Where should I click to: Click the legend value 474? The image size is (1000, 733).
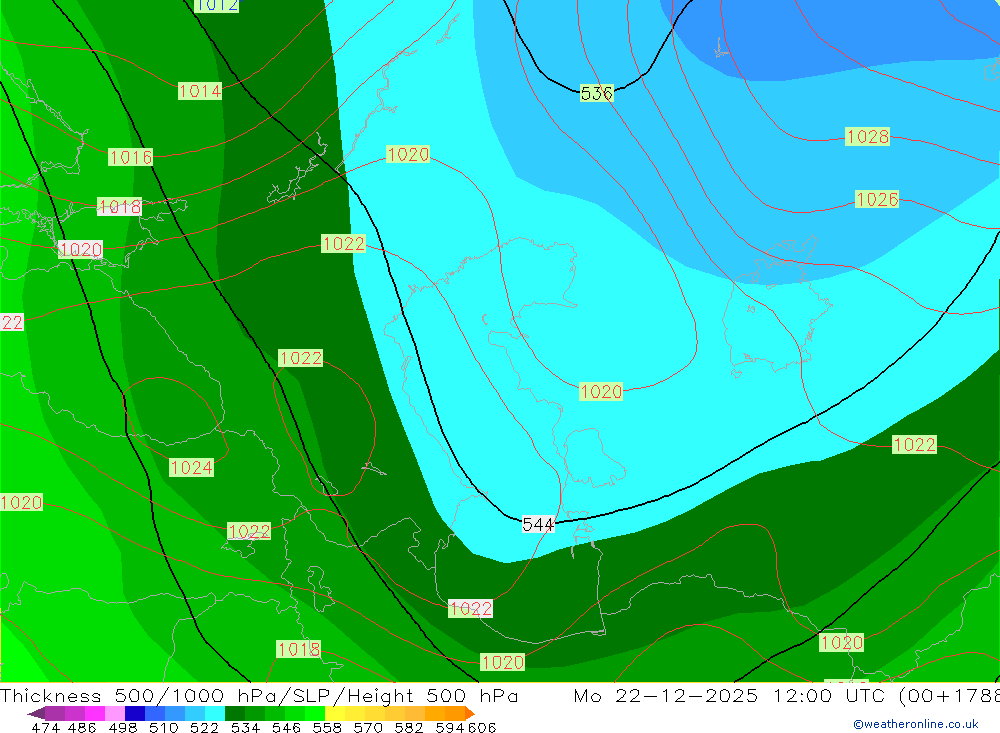coord(45,727)
